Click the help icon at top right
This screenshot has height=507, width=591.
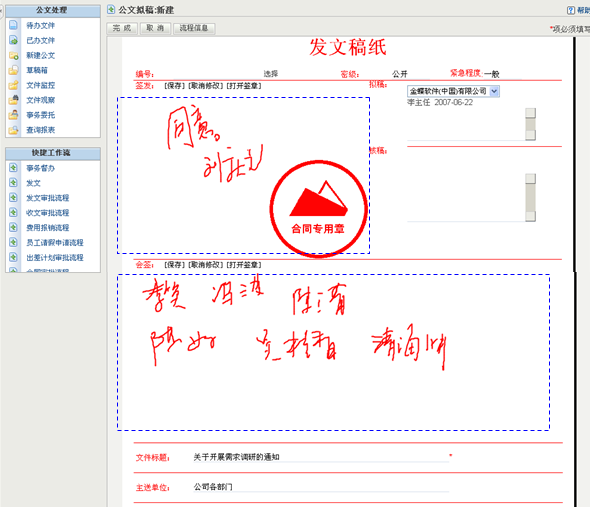[571, 10]
